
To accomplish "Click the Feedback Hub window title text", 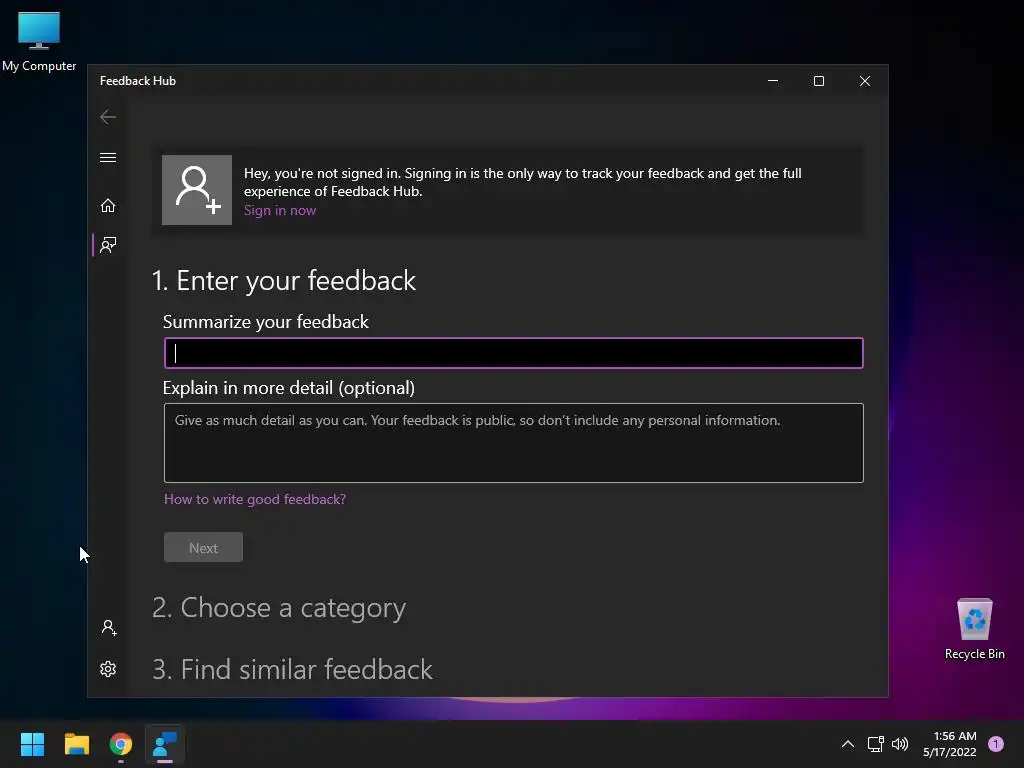I will pyautogui.click(x=138, y=81).
